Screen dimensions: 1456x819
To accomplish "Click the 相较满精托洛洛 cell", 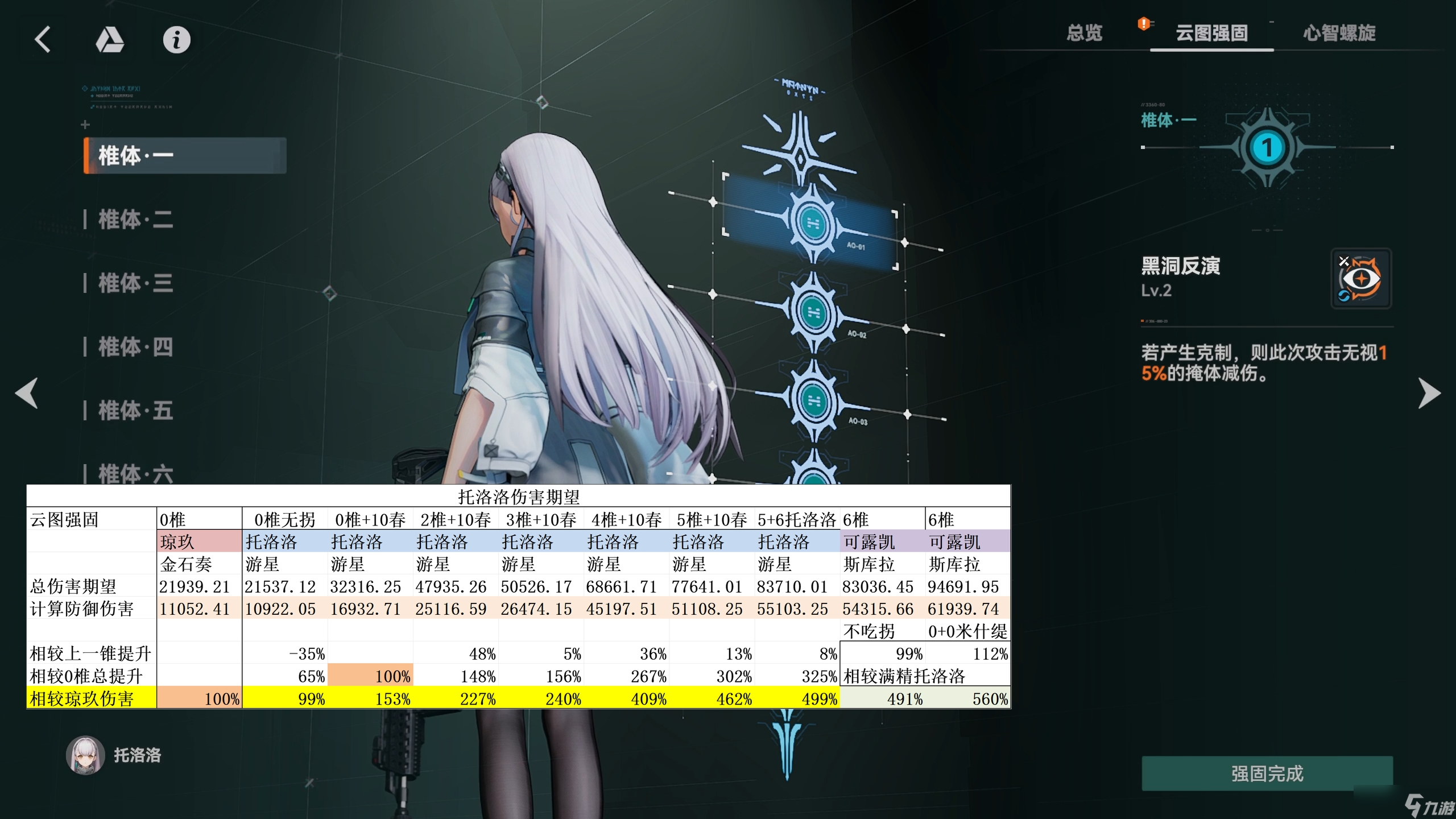I will coord(925,676).
